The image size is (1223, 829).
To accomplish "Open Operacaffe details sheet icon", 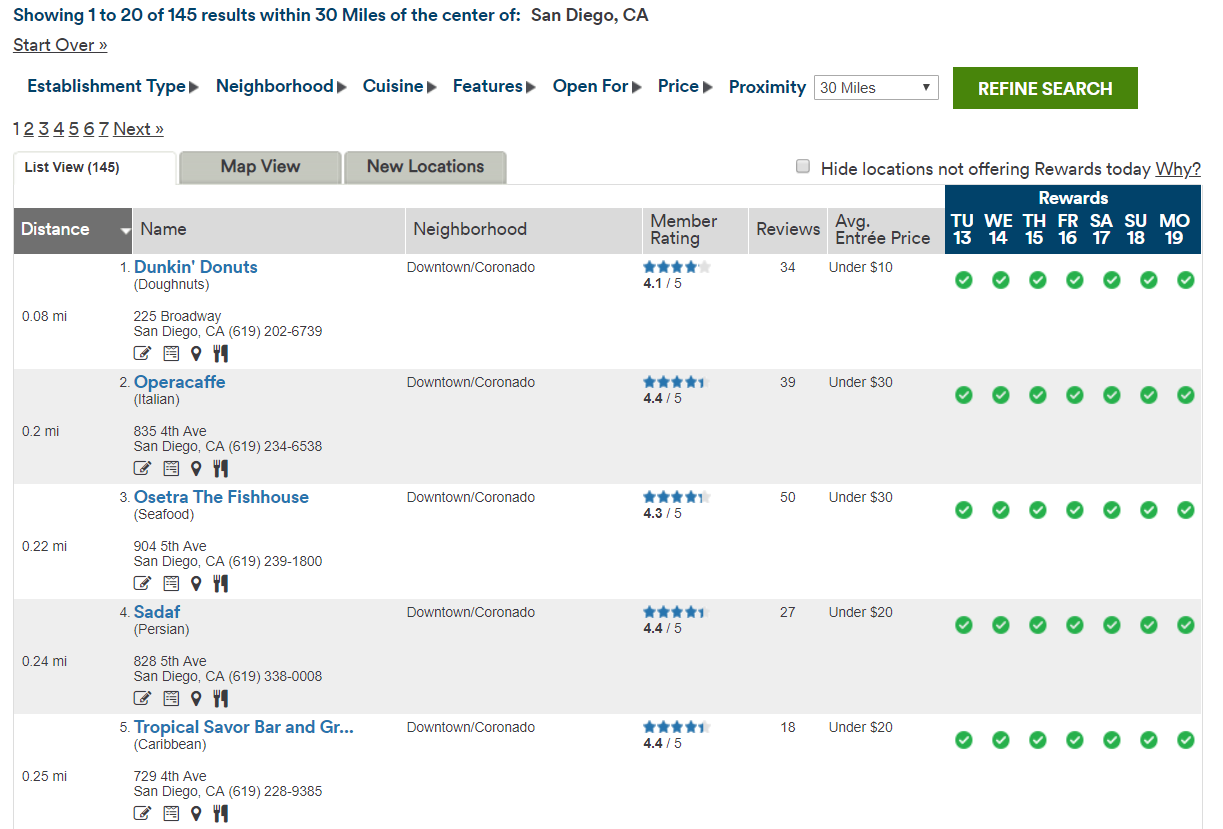I will 171,468.
